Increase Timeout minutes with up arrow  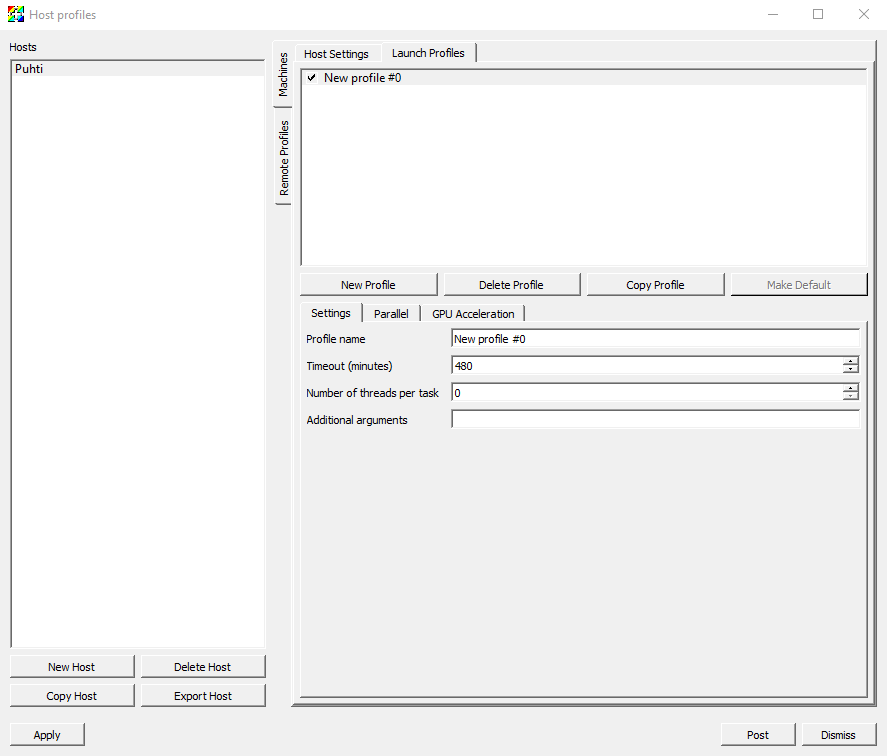[850, 362]
